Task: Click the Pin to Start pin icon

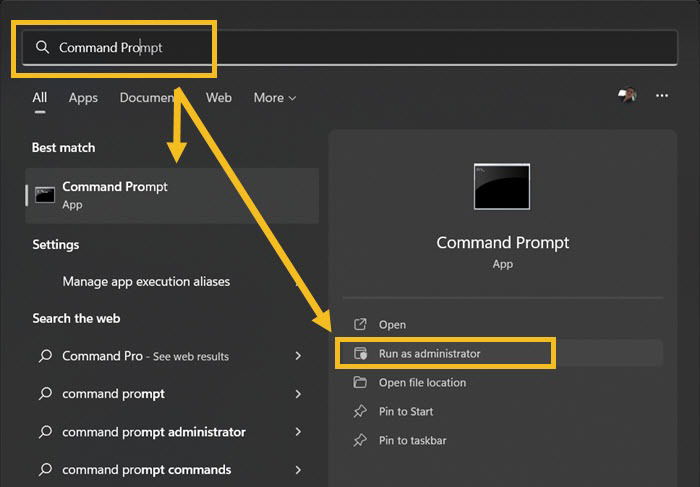Action: pyautogui.click(x=360, y=411)
